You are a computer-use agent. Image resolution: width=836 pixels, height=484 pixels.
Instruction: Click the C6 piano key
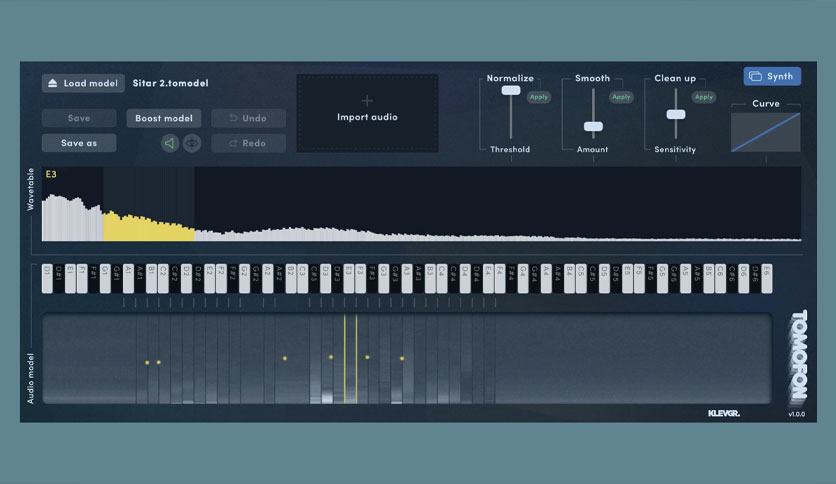click(x=720, y=278)
